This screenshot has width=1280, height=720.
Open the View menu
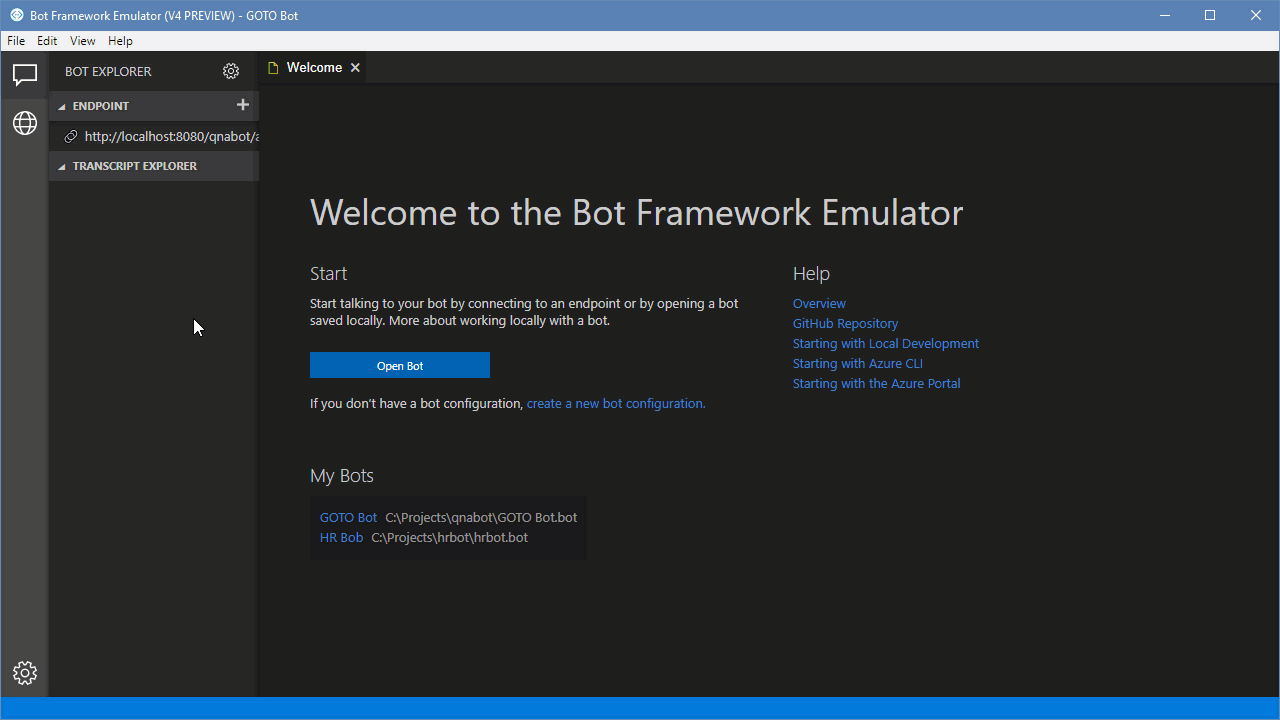pos(83,41)
